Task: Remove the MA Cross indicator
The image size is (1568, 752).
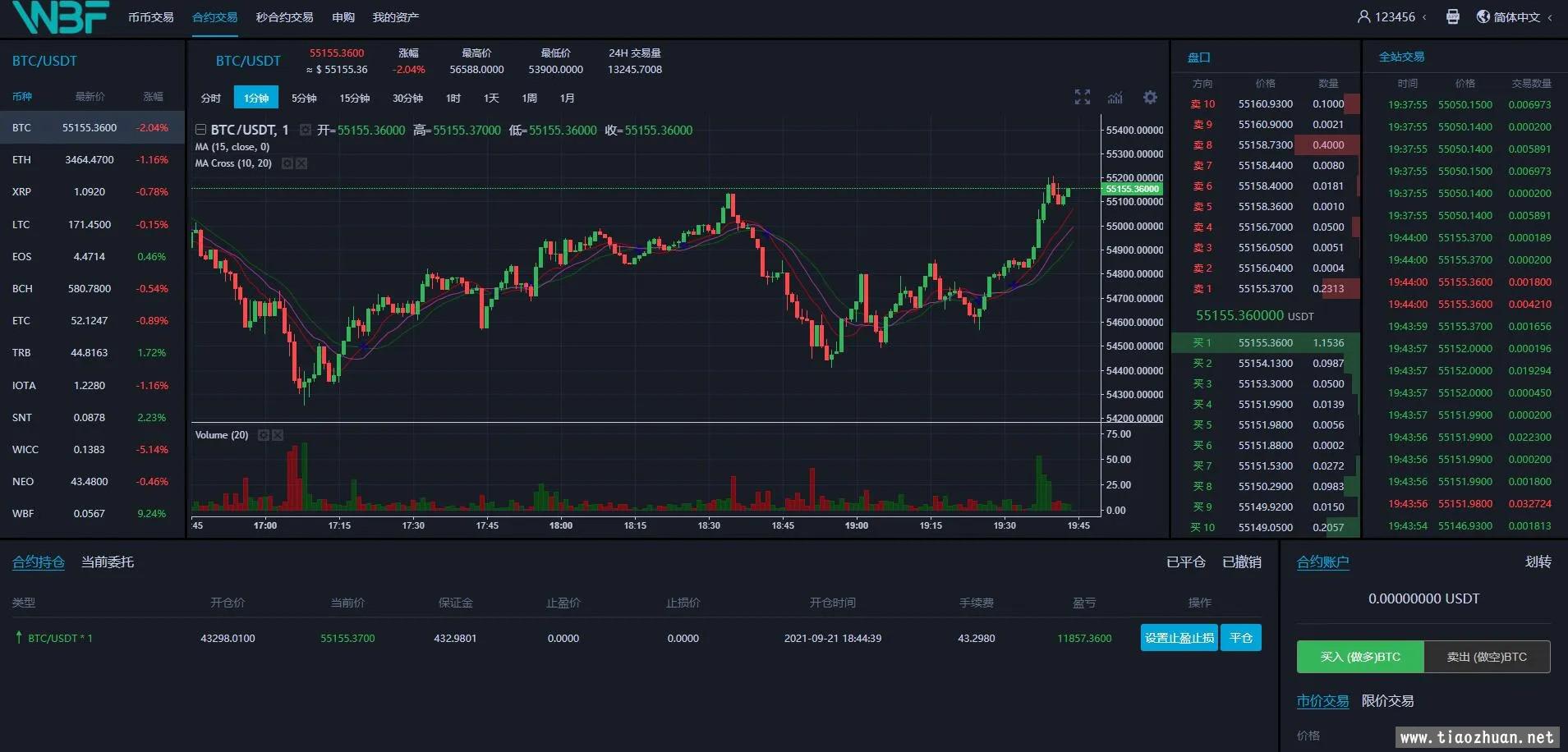Action: pyautogui.click(x=301, y=163)
